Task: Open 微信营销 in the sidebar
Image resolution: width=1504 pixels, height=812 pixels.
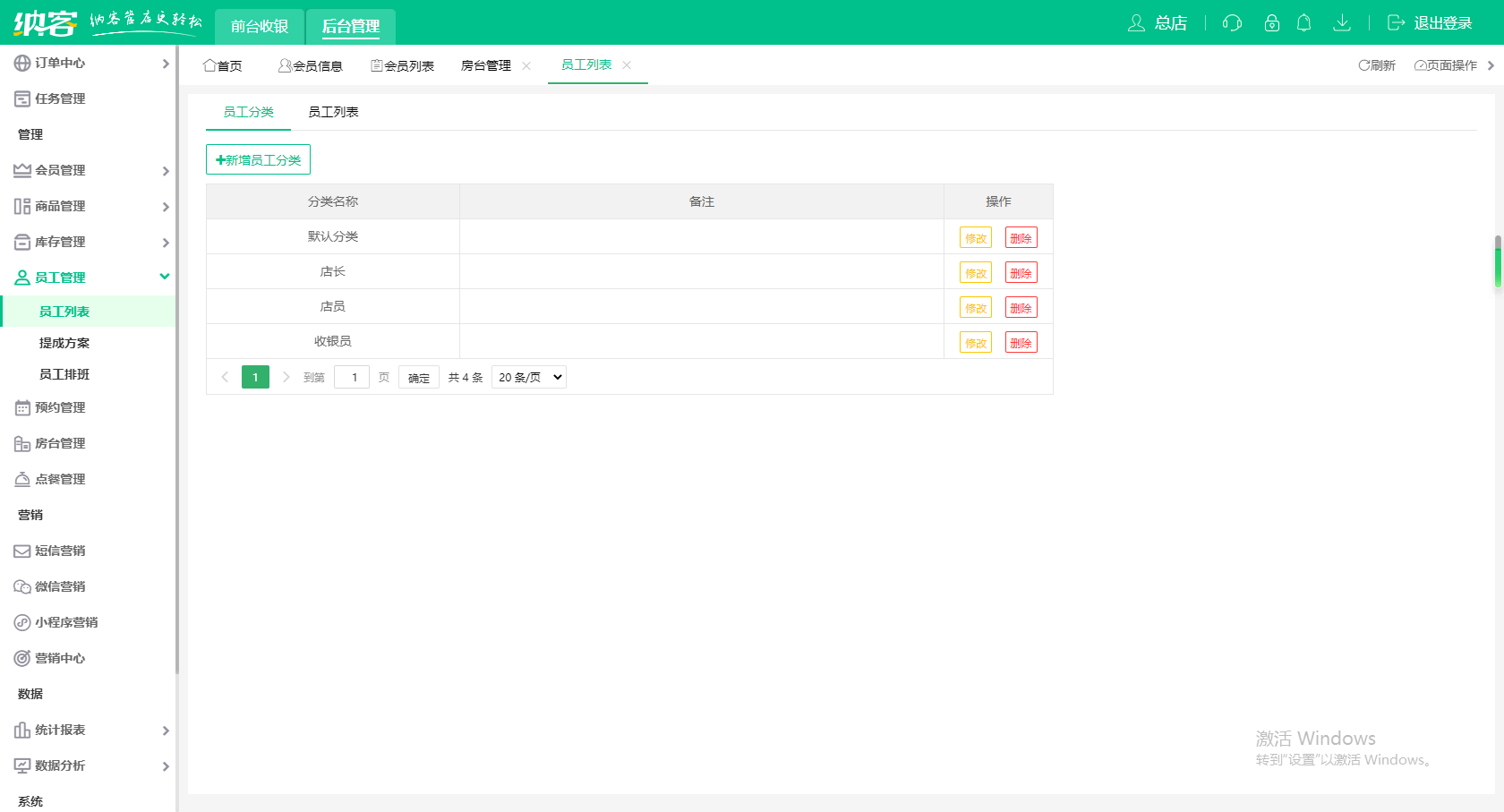Action: click(x=60, y=586)
